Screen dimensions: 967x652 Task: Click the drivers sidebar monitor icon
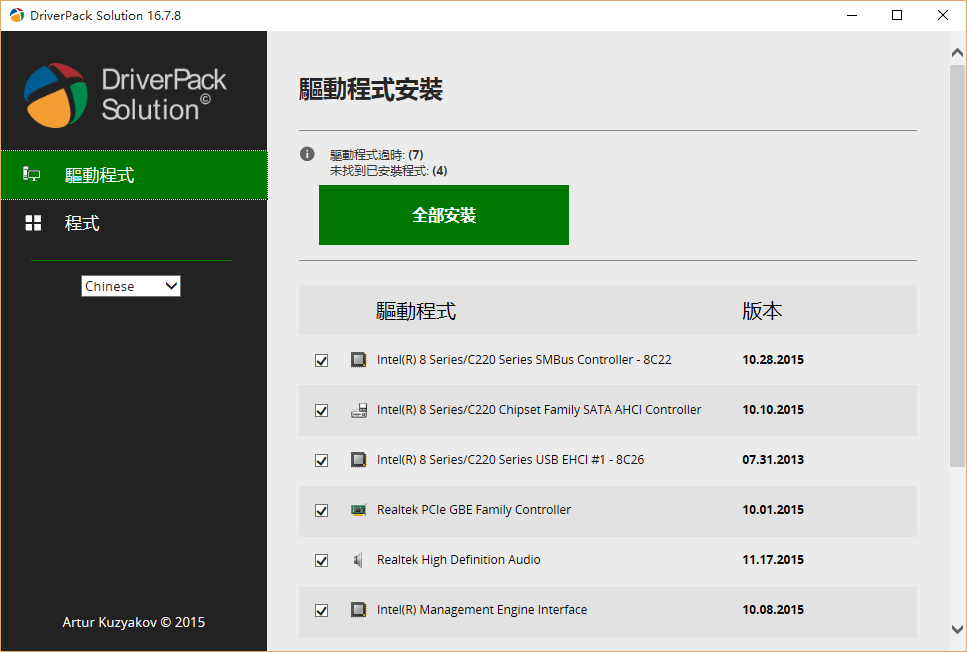pos(31,175)
